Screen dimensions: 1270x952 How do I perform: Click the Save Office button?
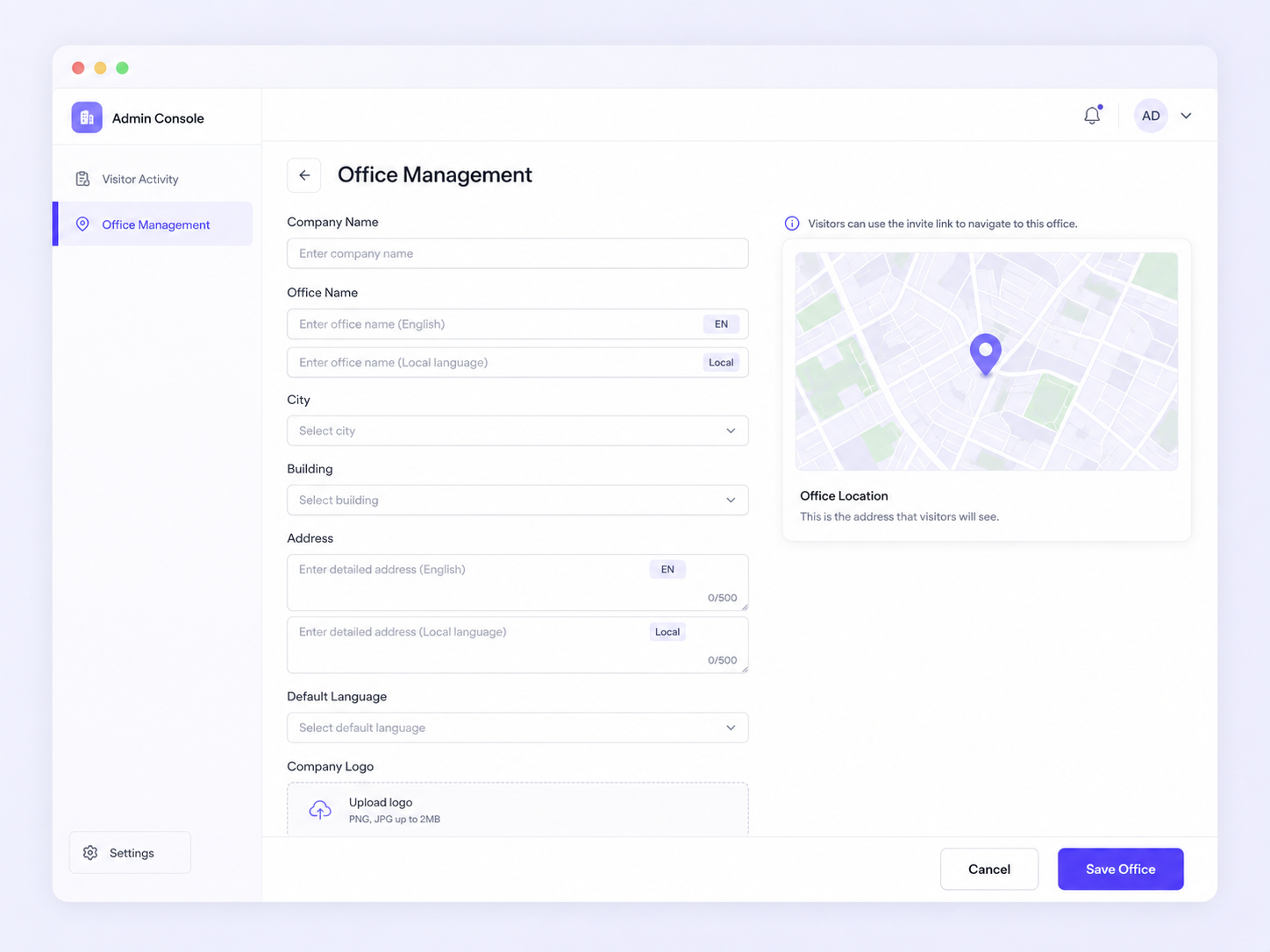[1121, 870]
